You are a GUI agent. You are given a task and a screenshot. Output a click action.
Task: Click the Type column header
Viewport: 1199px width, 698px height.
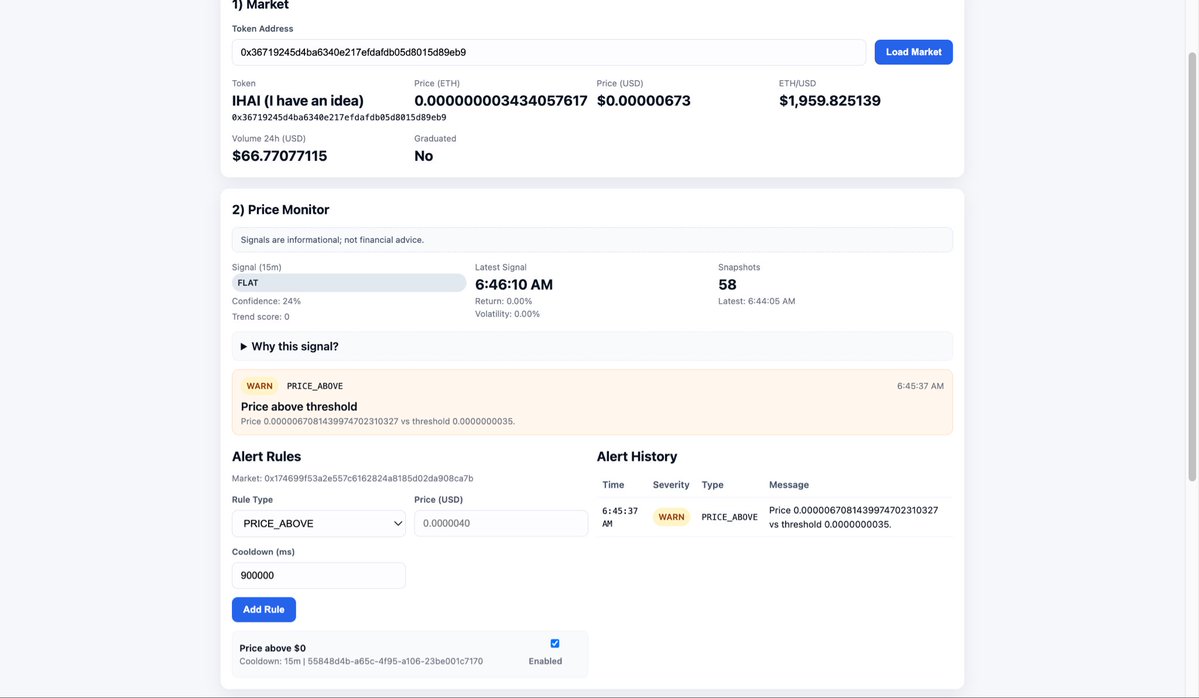[x=712, y=485]
